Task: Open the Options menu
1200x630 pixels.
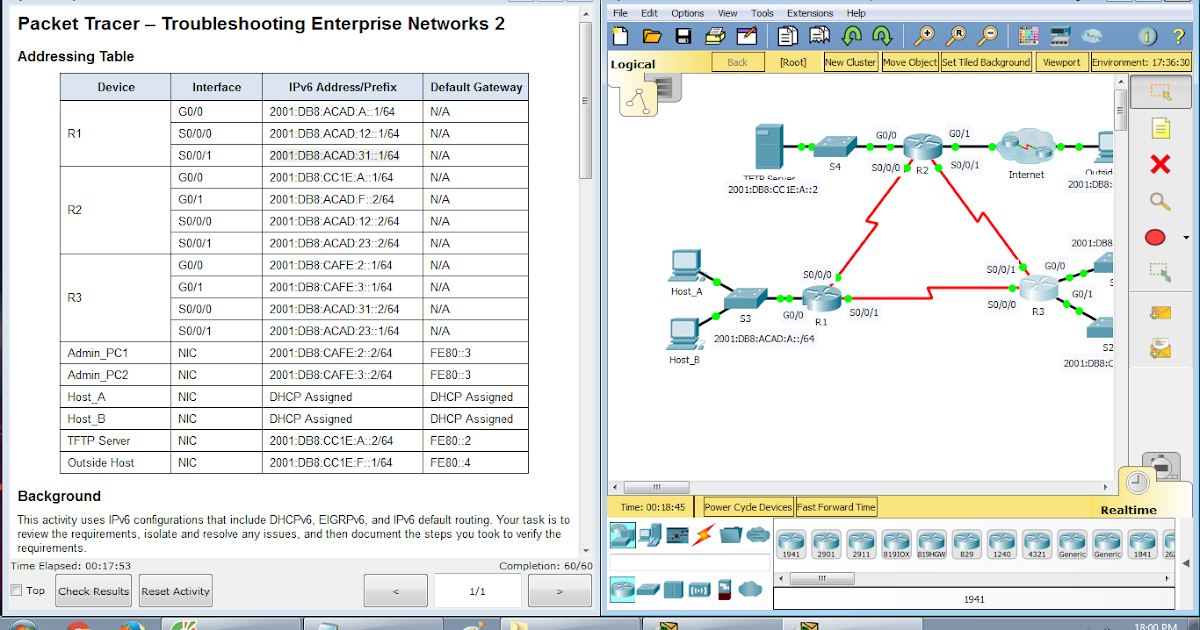Action: (x=687, y=13)
